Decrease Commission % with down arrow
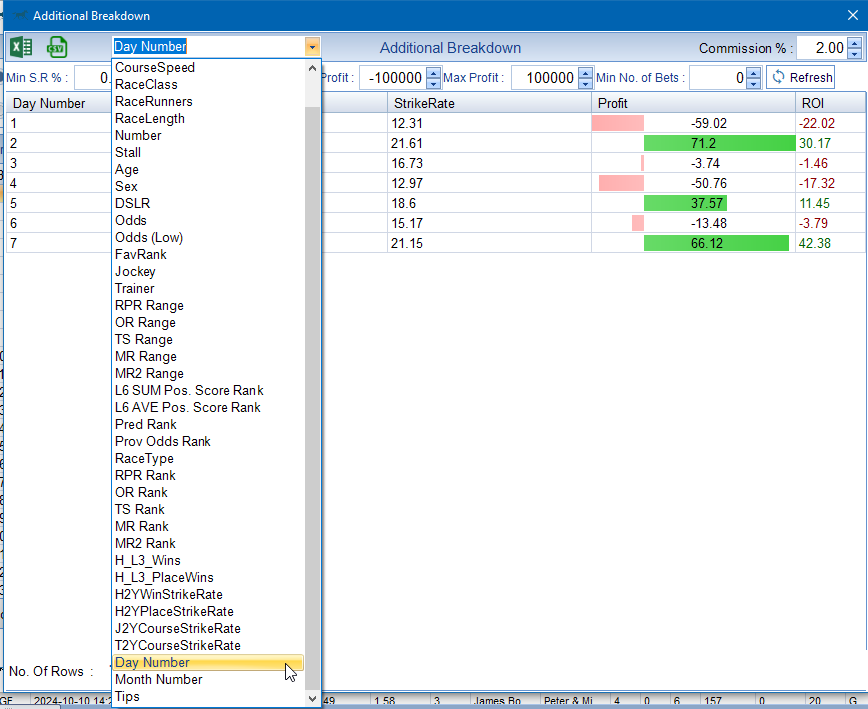The width and height of the screenshot is (868, 709). (x=854, y=53)
